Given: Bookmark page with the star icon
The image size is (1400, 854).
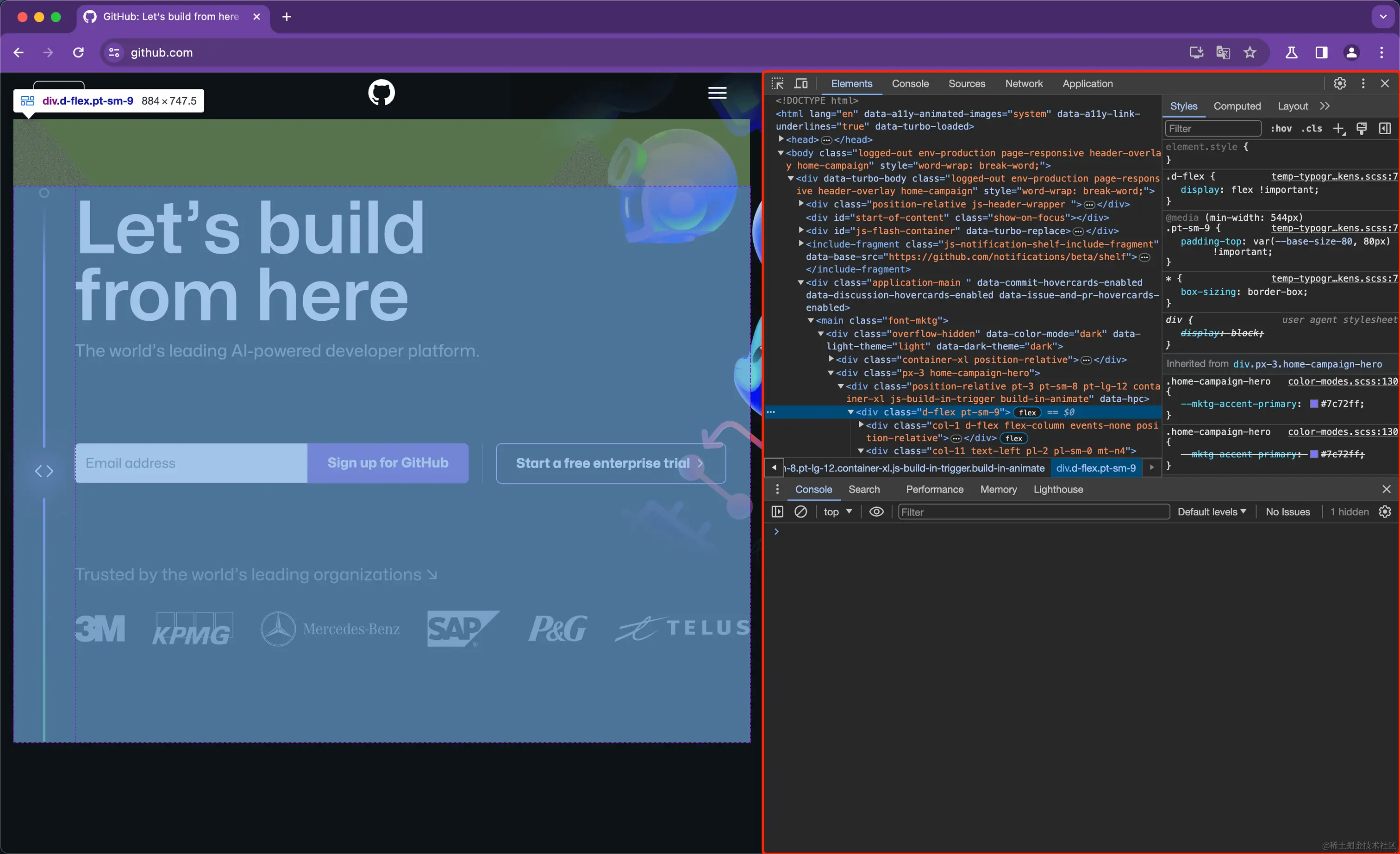Looking at the screenshot, I should click(x=1250, y=52).
